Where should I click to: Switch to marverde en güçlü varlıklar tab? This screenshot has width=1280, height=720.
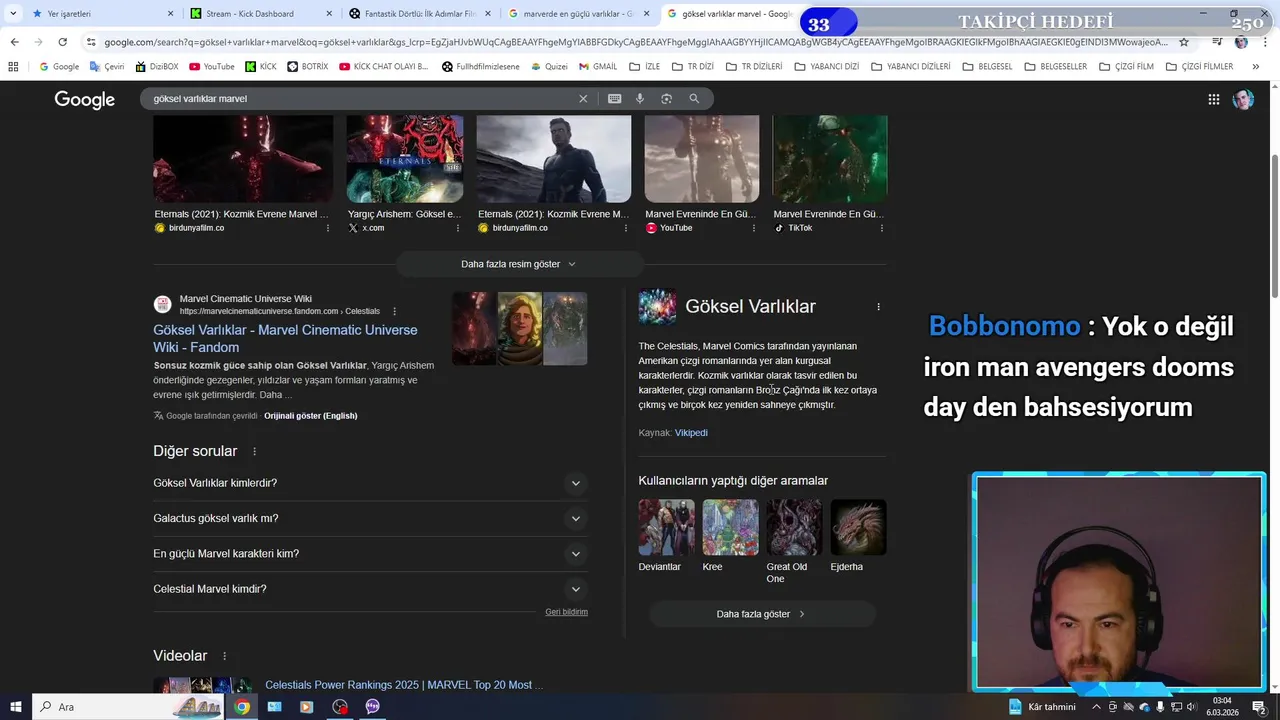point(577,14)
